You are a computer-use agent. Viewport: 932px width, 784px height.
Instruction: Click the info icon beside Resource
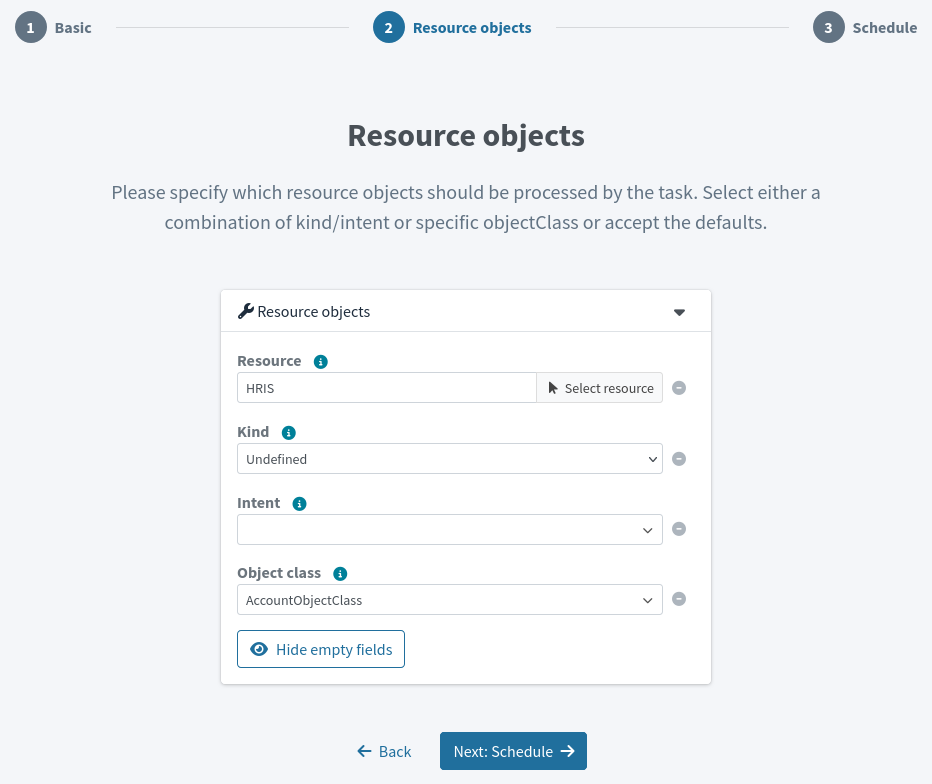tap(320, 361)
